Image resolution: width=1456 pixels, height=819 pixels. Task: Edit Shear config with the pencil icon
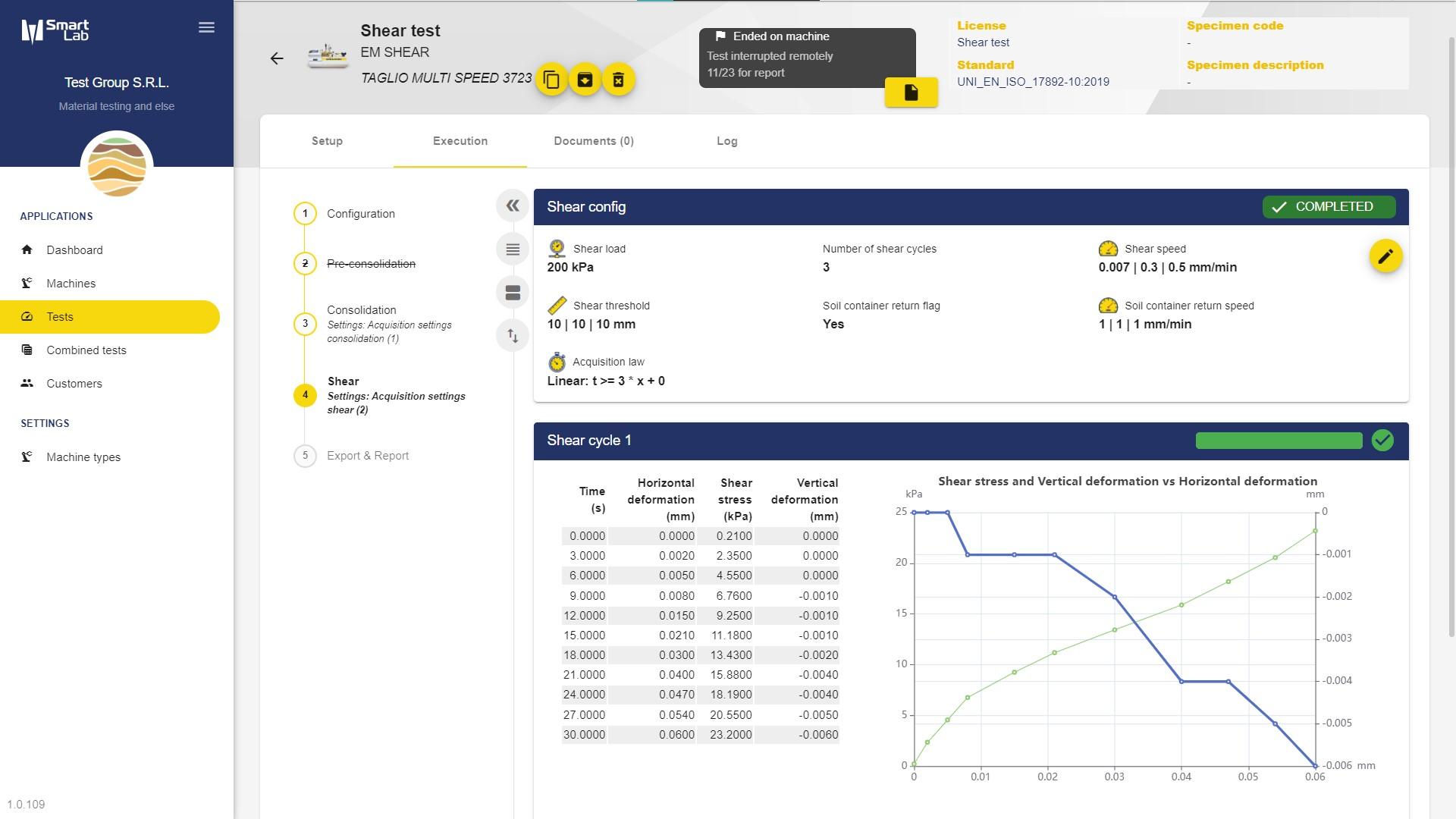point(1385,256)
